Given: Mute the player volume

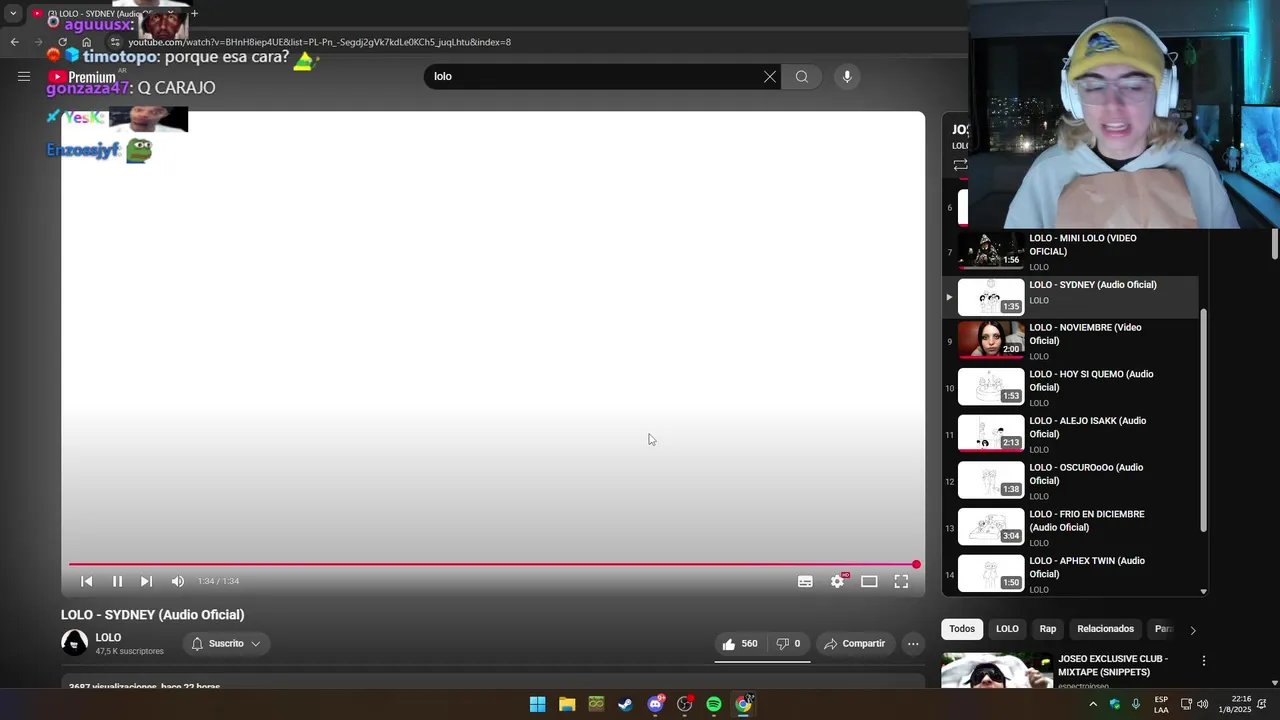Looking at the screenshot, I should pyautogui.click(x=177, y=581).
